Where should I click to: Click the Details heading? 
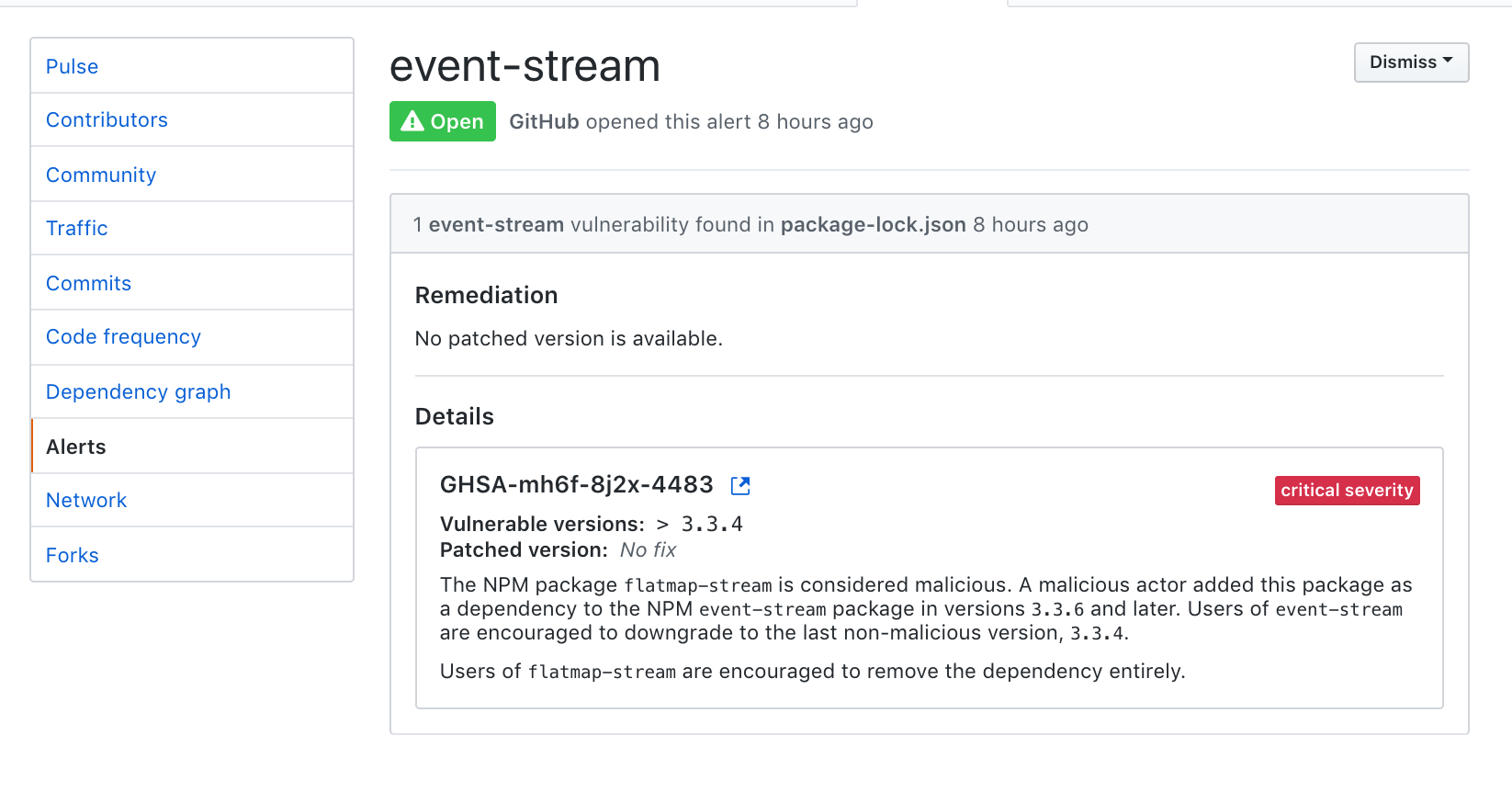[x=454, y=417]
